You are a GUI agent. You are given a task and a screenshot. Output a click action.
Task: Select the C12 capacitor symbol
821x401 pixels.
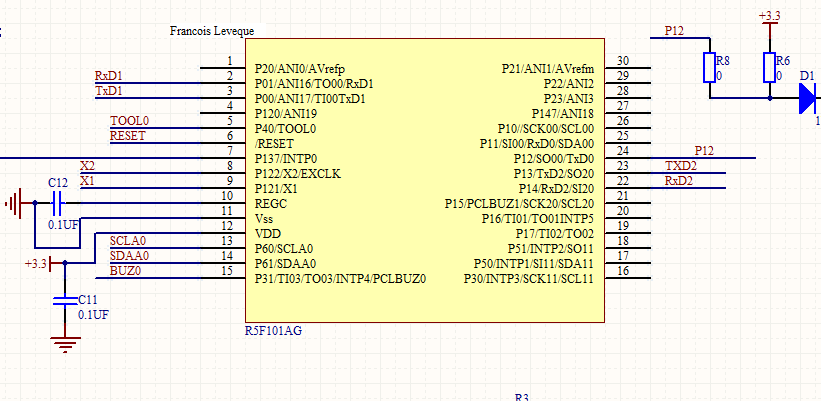pyautogui.click(x=56, y=204)
